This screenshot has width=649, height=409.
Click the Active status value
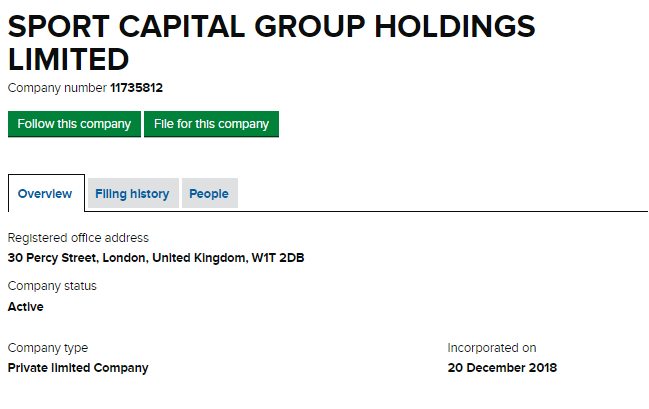click(26, 307)
